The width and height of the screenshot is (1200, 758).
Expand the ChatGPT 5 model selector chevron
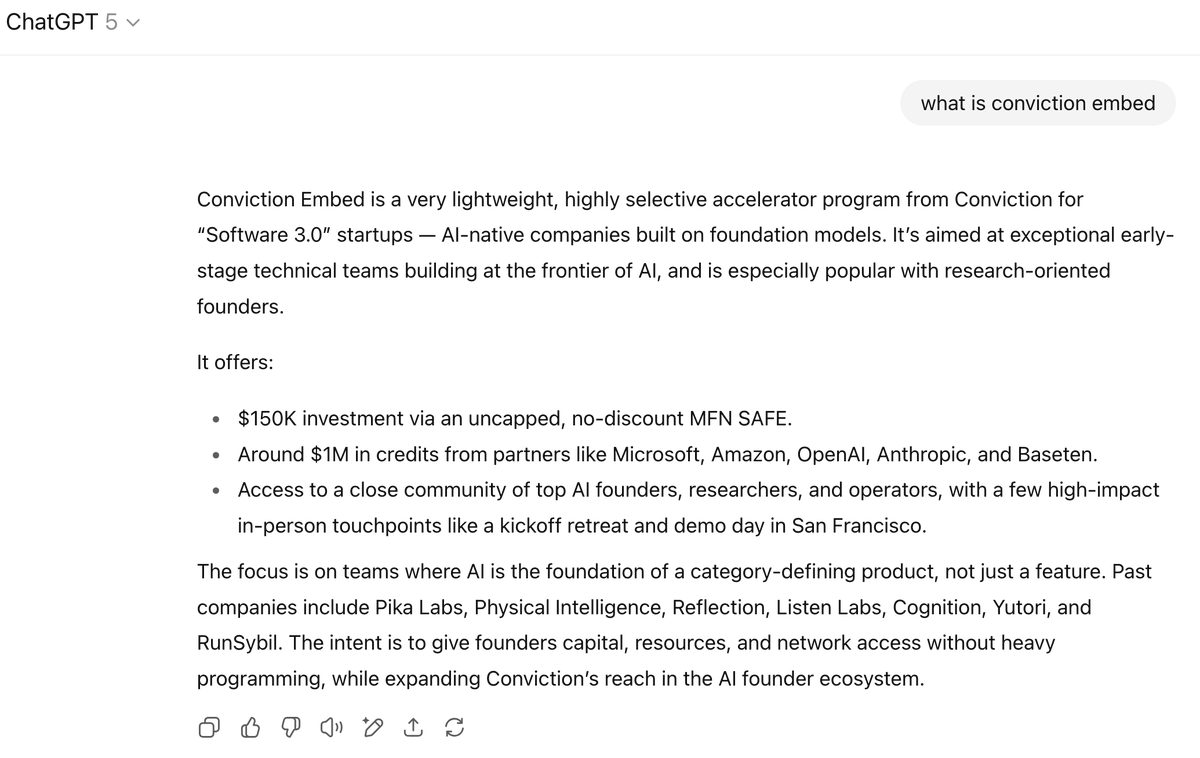132,23
